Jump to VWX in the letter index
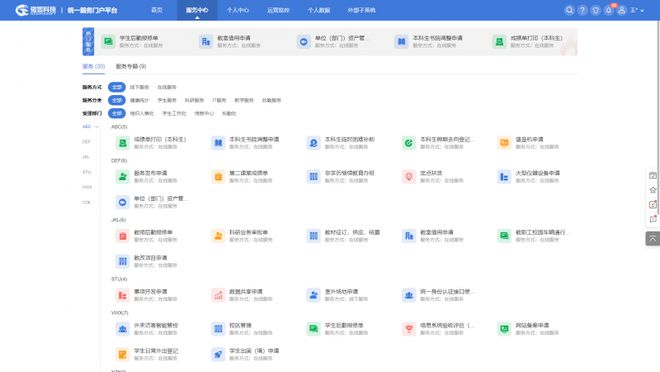Viewport: 660px width, 372px height. (87, 187)
